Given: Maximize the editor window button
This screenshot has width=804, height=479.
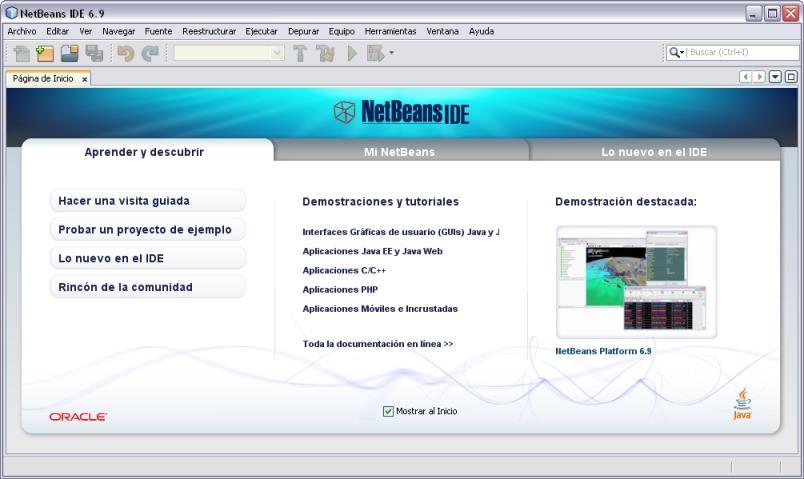Looking at the screenshot, I should (791, 77).
